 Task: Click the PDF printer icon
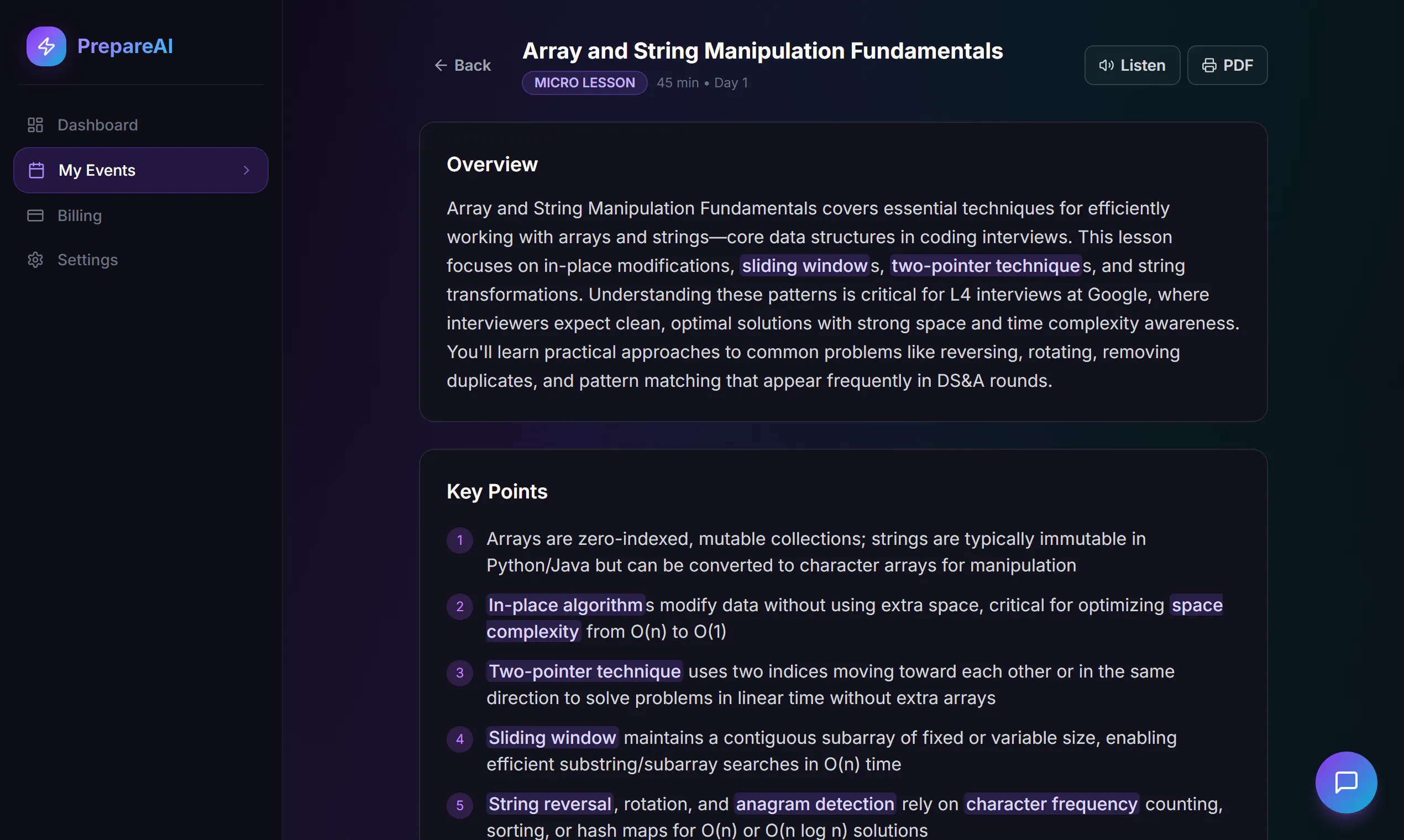click(x=1209, y=65)
